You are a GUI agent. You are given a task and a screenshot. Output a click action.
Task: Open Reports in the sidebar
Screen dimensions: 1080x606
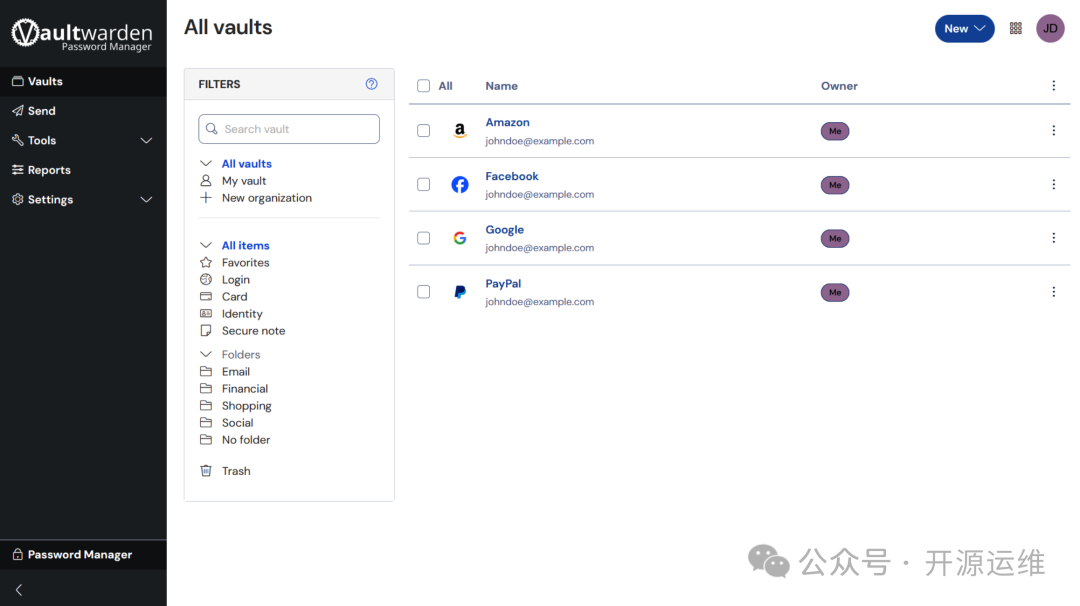(x=48, y=170)
